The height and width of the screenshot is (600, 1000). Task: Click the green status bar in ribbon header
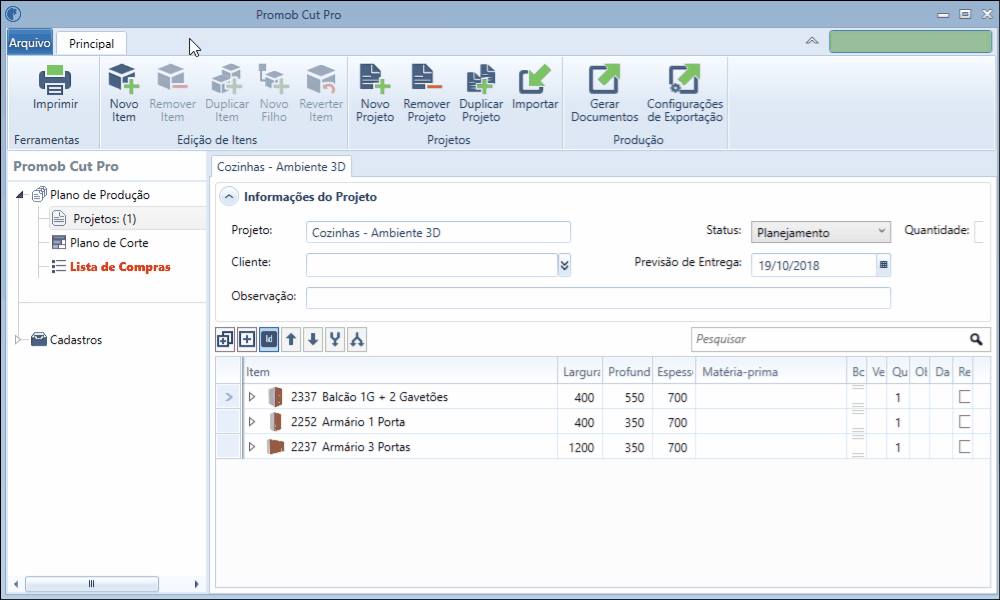pos(910,41)
